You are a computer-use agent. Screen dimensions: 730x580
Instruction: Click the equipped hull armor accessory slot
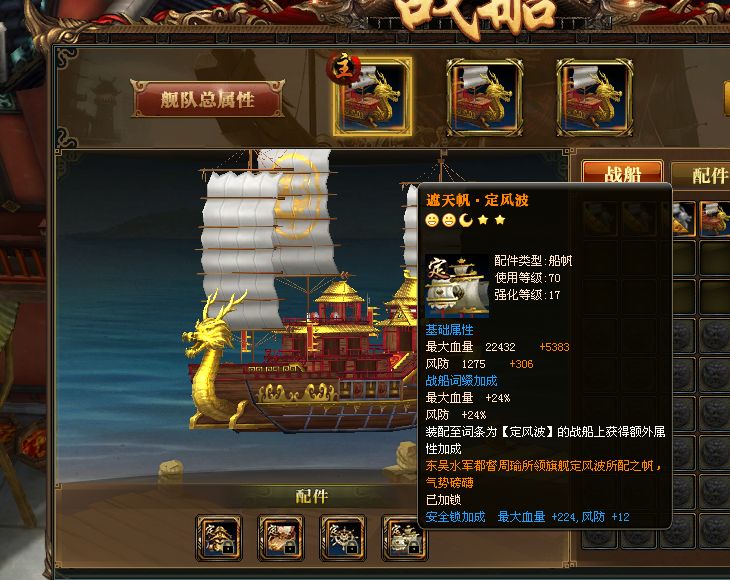point(281,538)
